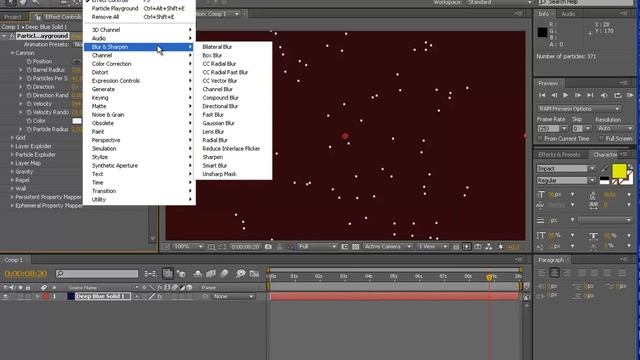640x360 pixels.
Task: Take a snapshot with the camera icon
Action: (268, 247)
